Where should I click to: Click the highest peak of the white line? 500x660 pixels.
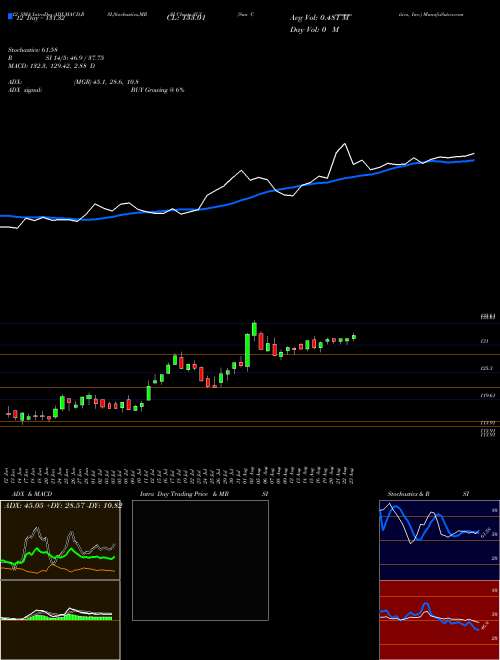click(x=346, y=144)
